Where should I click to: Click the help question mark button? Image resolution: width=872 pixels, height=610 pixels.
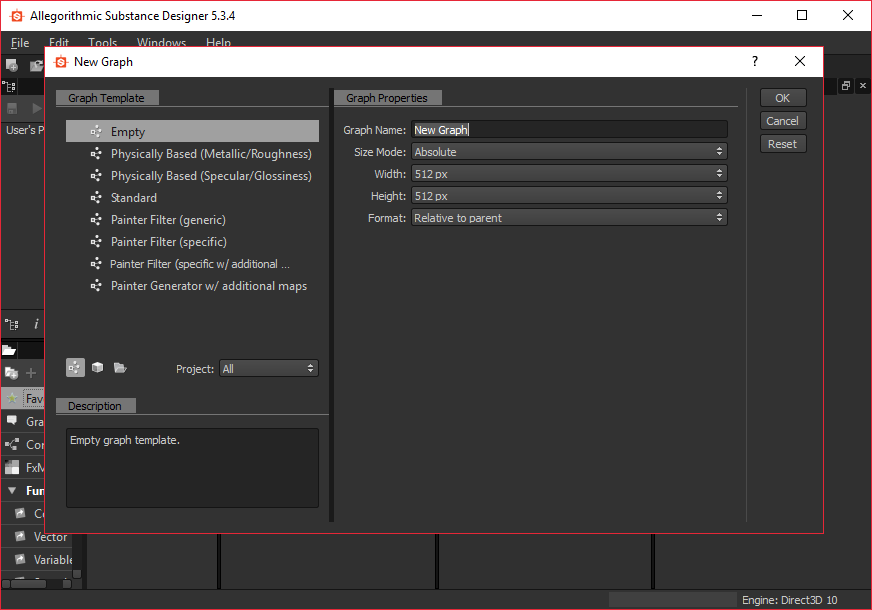point(755,61)
